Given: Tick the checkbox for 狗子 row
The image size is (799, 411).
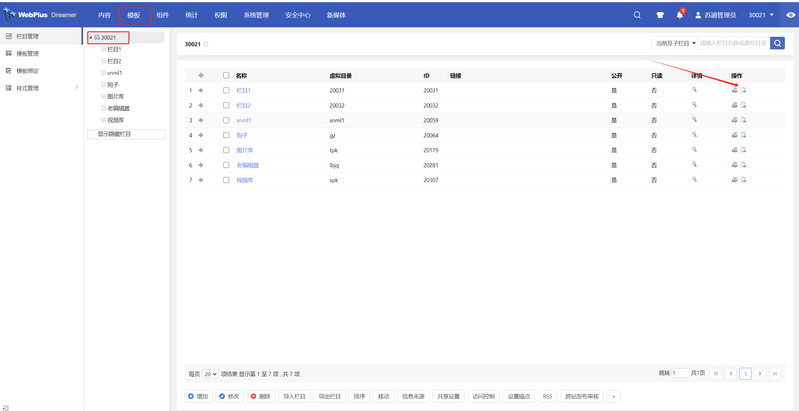Looking at the screenshot, I should pyautogui.click(x=226, y=135).
